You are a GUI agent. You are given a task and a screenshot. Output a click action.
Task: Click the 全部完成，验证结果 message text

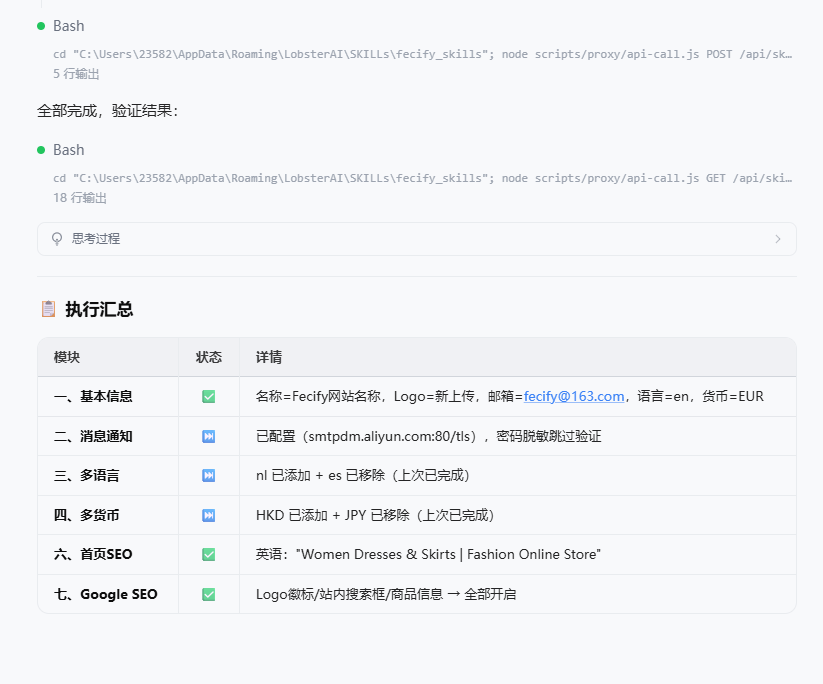pos(108,111)
